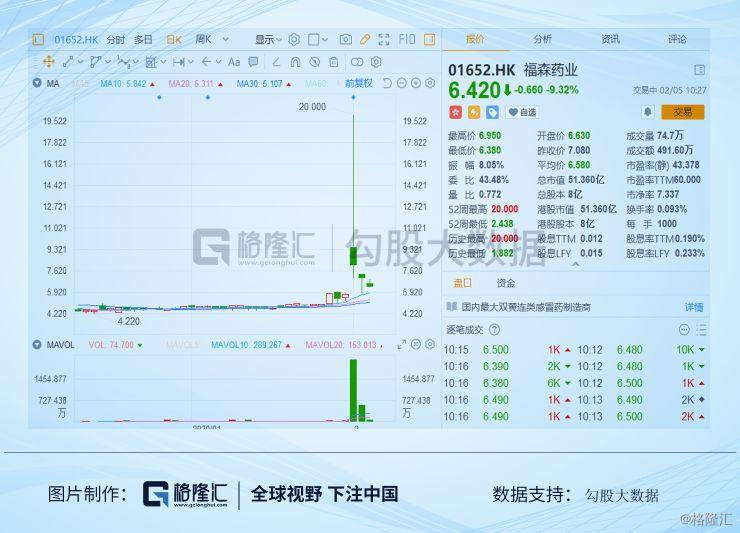The image size is (740, 533).
Task: Take a chart screenshot with camera icon
Action: pyautogui.click(x=346, y=39)
